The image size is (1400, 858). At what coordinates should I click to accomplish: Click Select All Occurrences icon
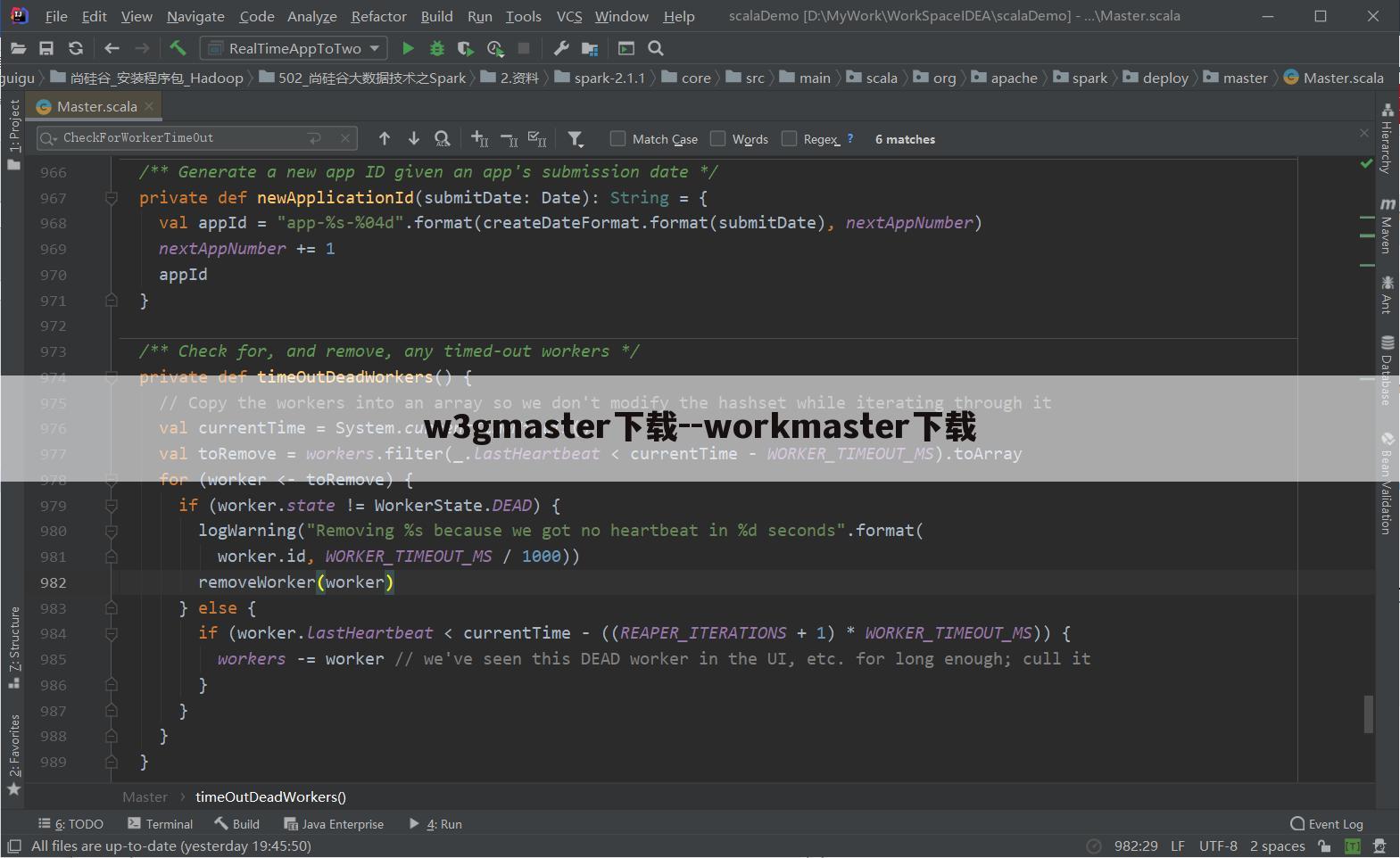pos(537,138)
